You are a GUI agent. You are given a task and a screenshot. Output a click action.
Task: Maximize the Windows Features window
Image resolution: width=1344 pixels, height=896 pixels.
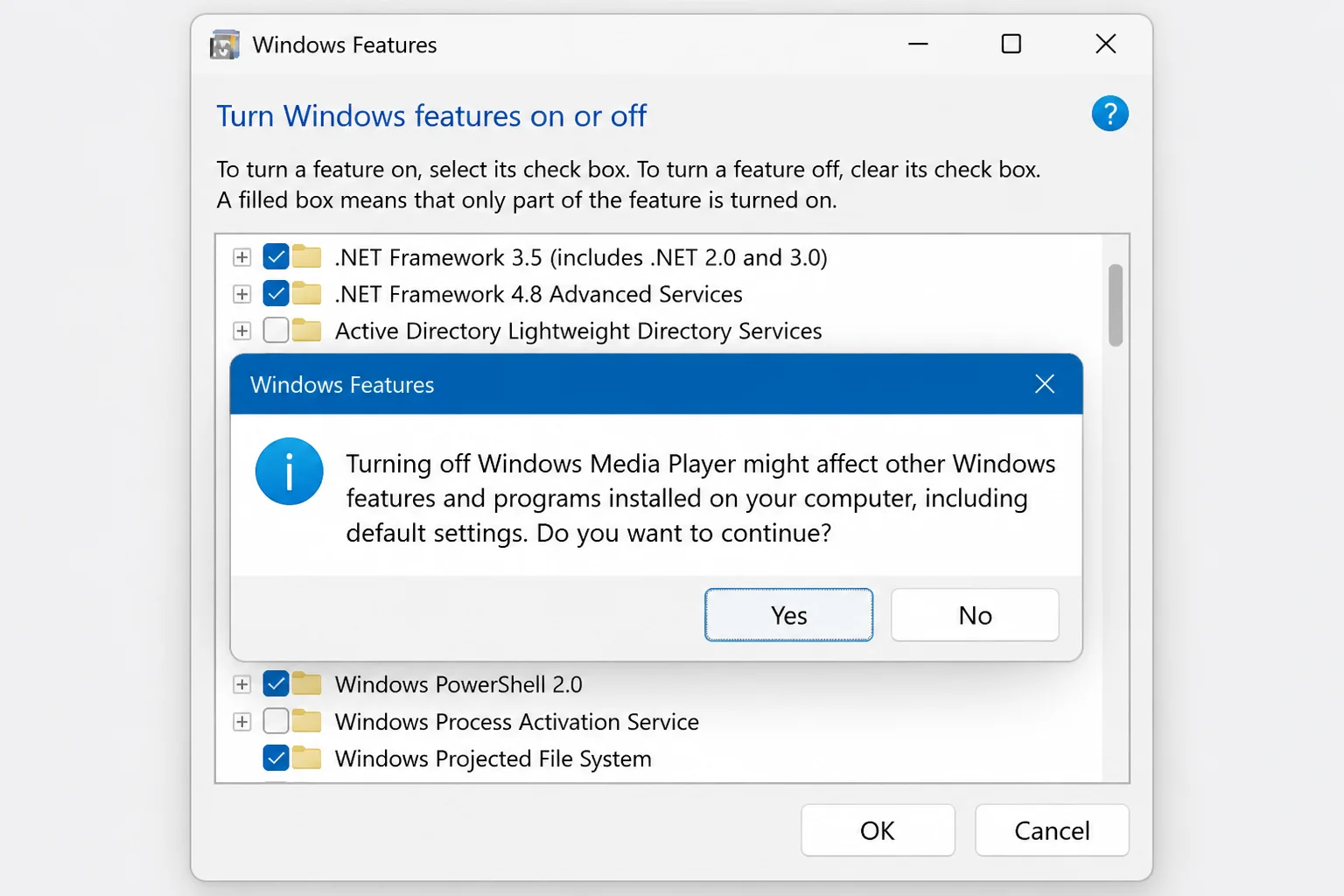coord(1011,44)
